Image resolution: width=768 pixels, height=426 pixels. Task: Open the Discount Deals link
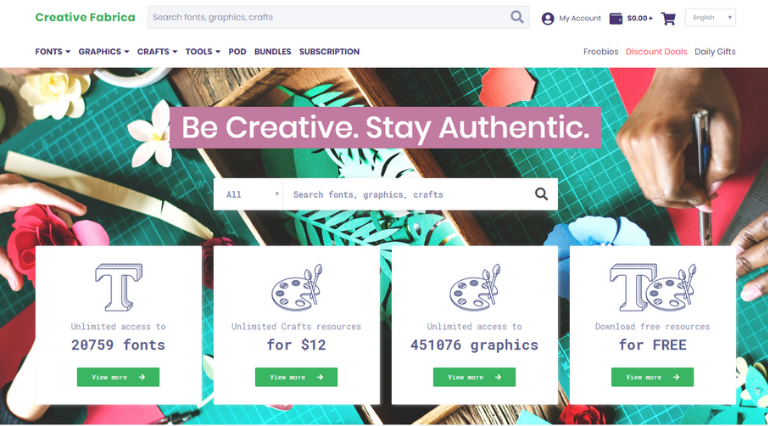656,51
